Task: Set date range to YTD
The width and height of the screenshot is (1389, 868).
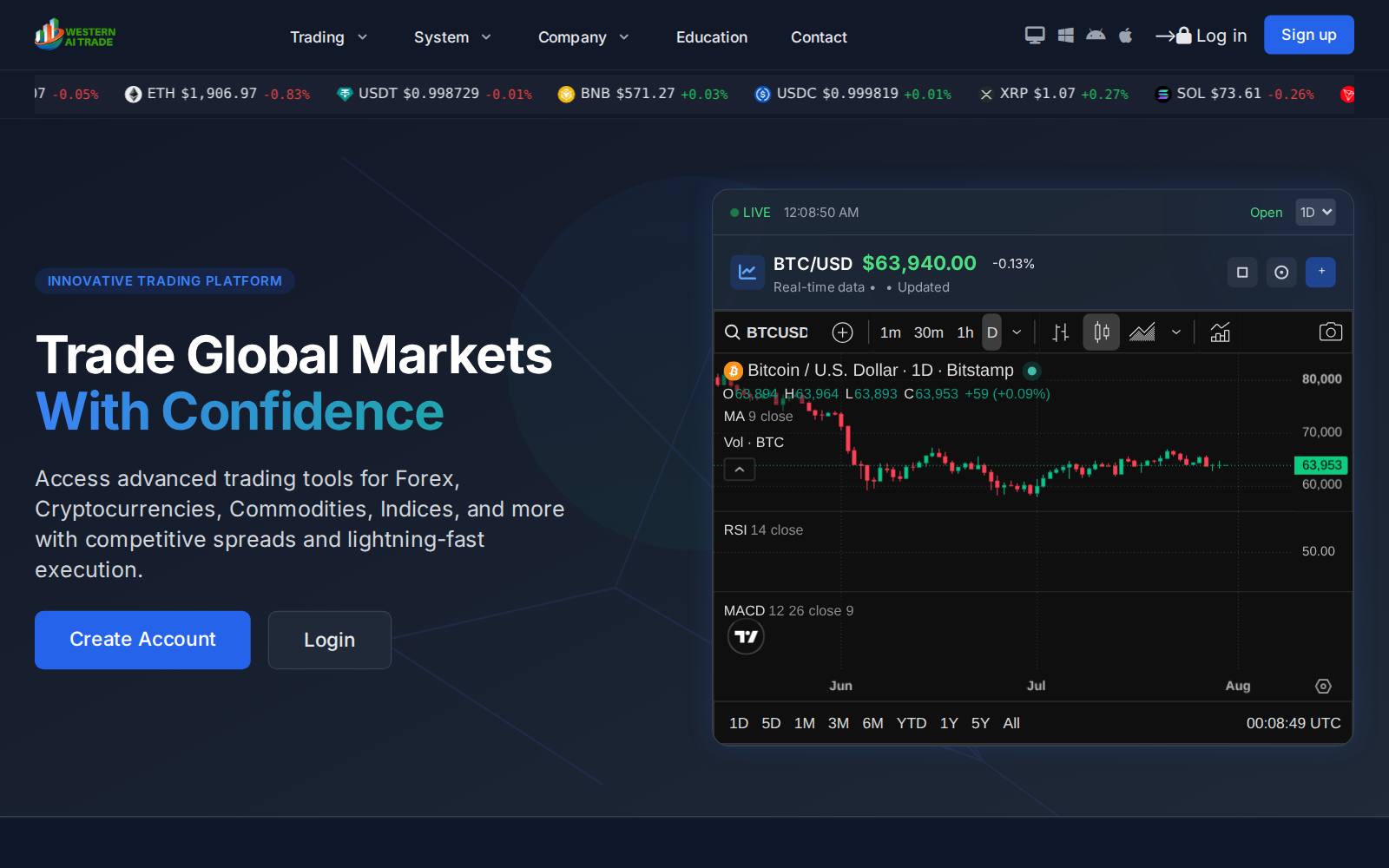Action: coord(912,723)
